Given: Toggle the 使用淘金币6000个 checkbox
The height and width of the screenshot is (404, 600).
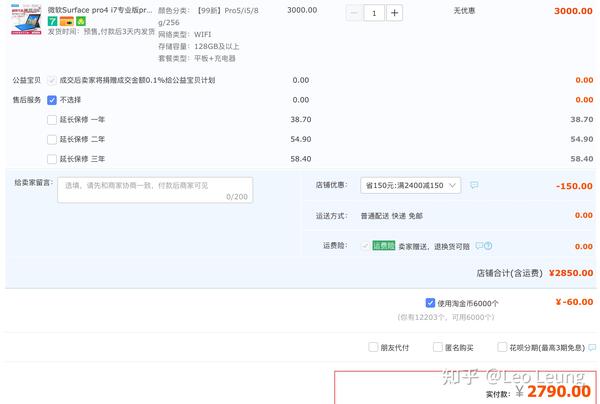Looking at the screenshot, I should 430,303.
